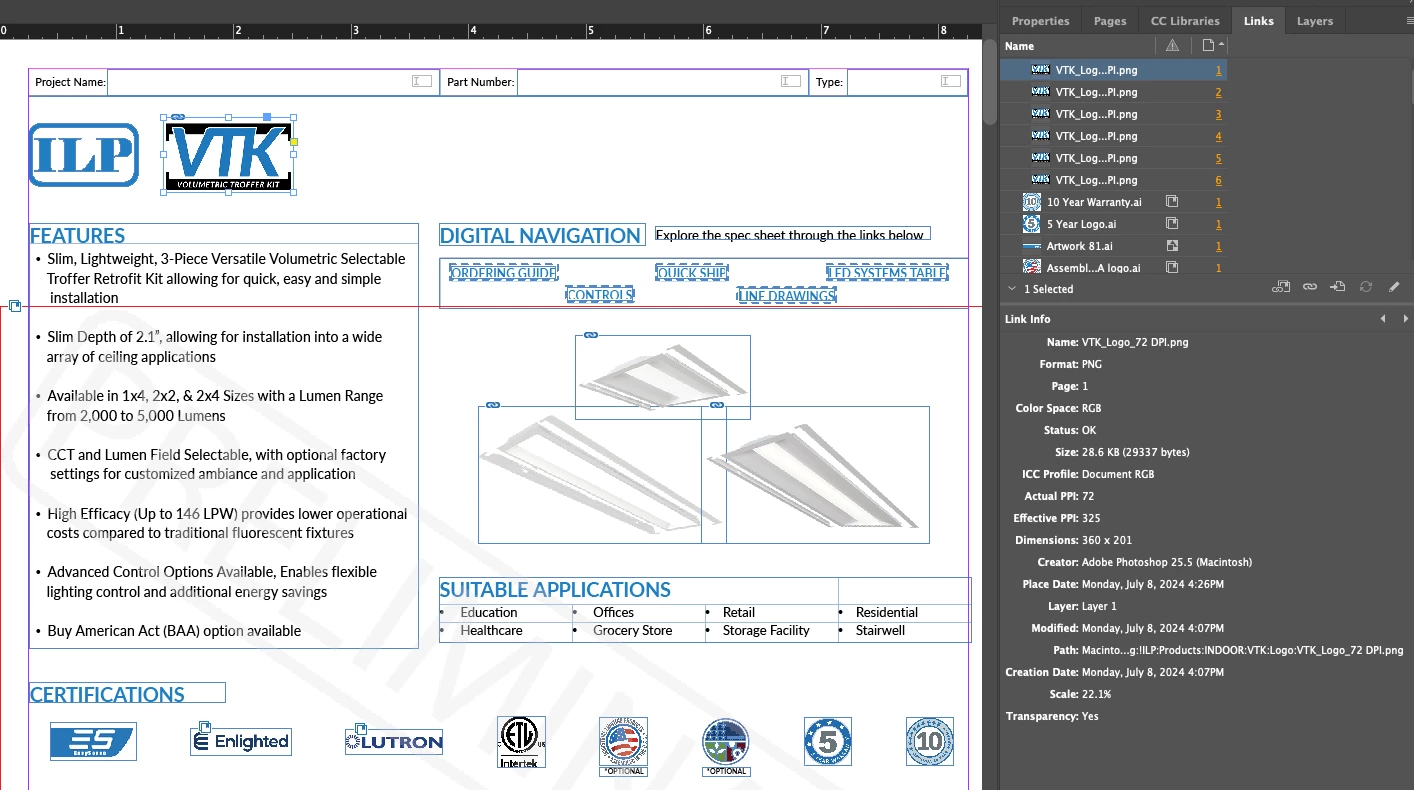Screen dimensions: 1414x790
Task: Click text field icon in Project Name field
Action: pos(422,81)
